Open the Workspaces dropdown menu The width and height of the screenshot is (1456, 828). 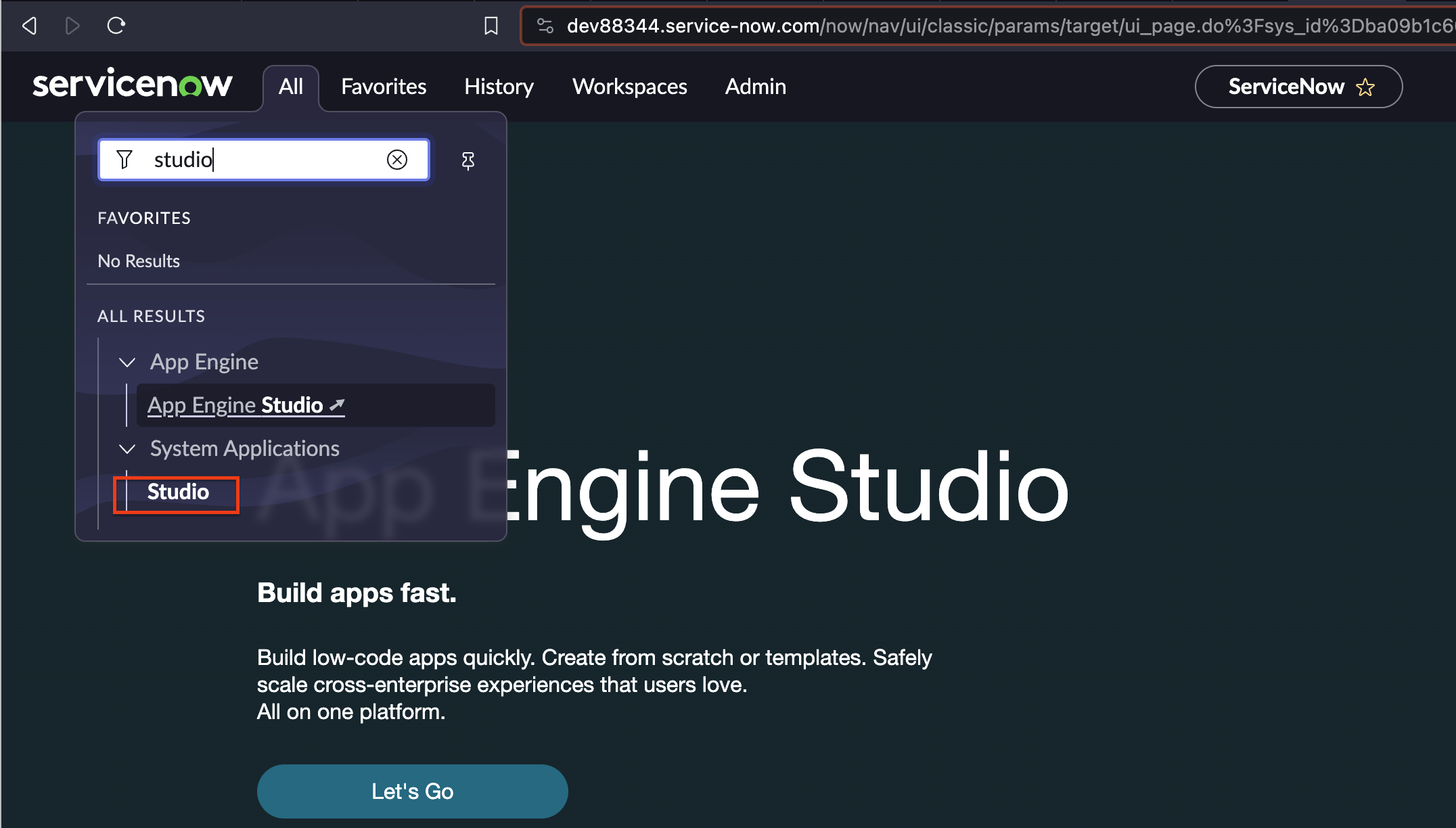[629, 87]
